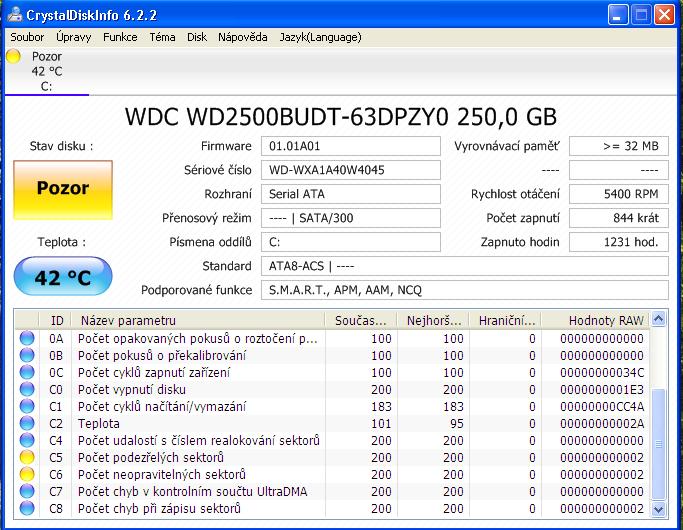Image resolution: width=683 pixels, height=530 pixels.
Task: Select the Teplota parameter row
Action: pos(332,423)
